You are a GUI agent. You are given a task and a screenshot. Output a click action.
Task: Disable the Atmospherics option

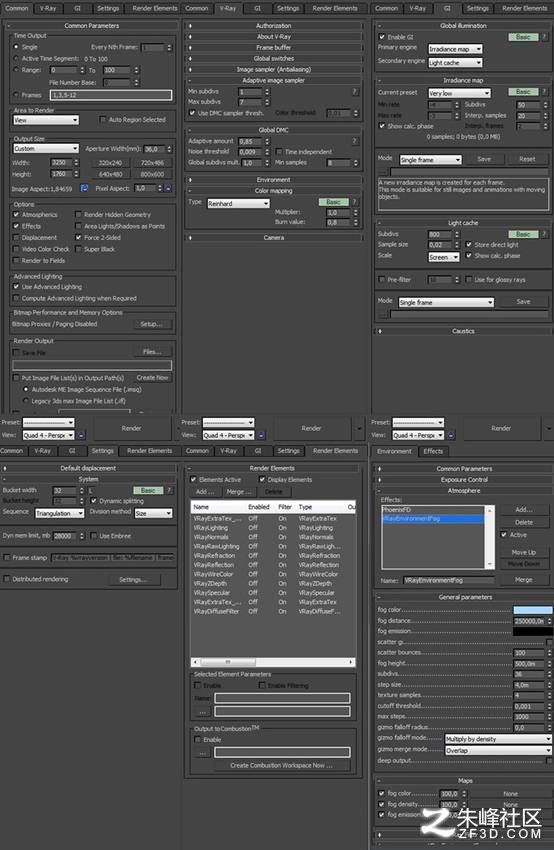(x=16, y=215)
